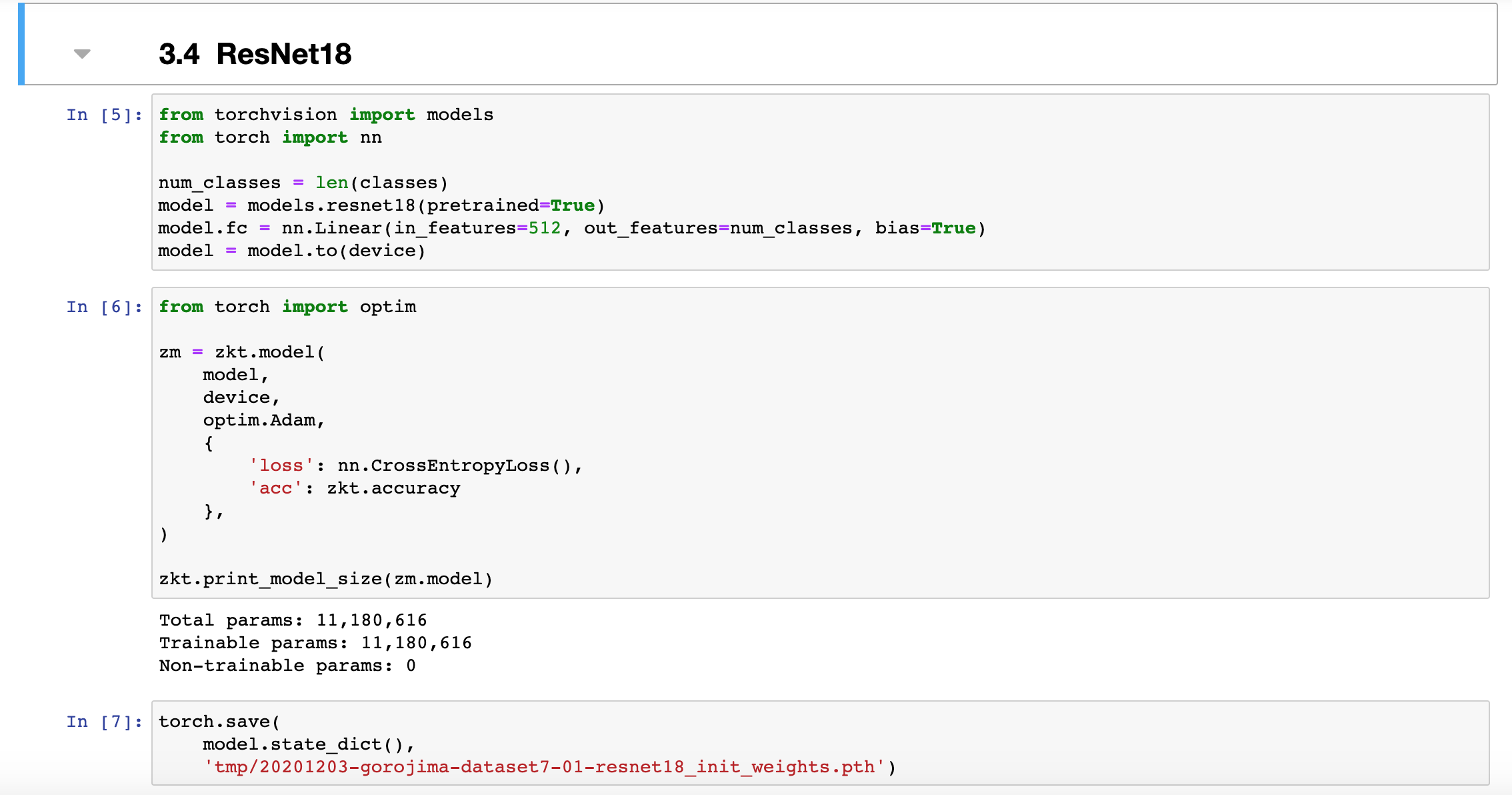1512x795 pixels.
Task: Collapse the 3.4 ResNet18 section arrow
Action: [82, 54]
